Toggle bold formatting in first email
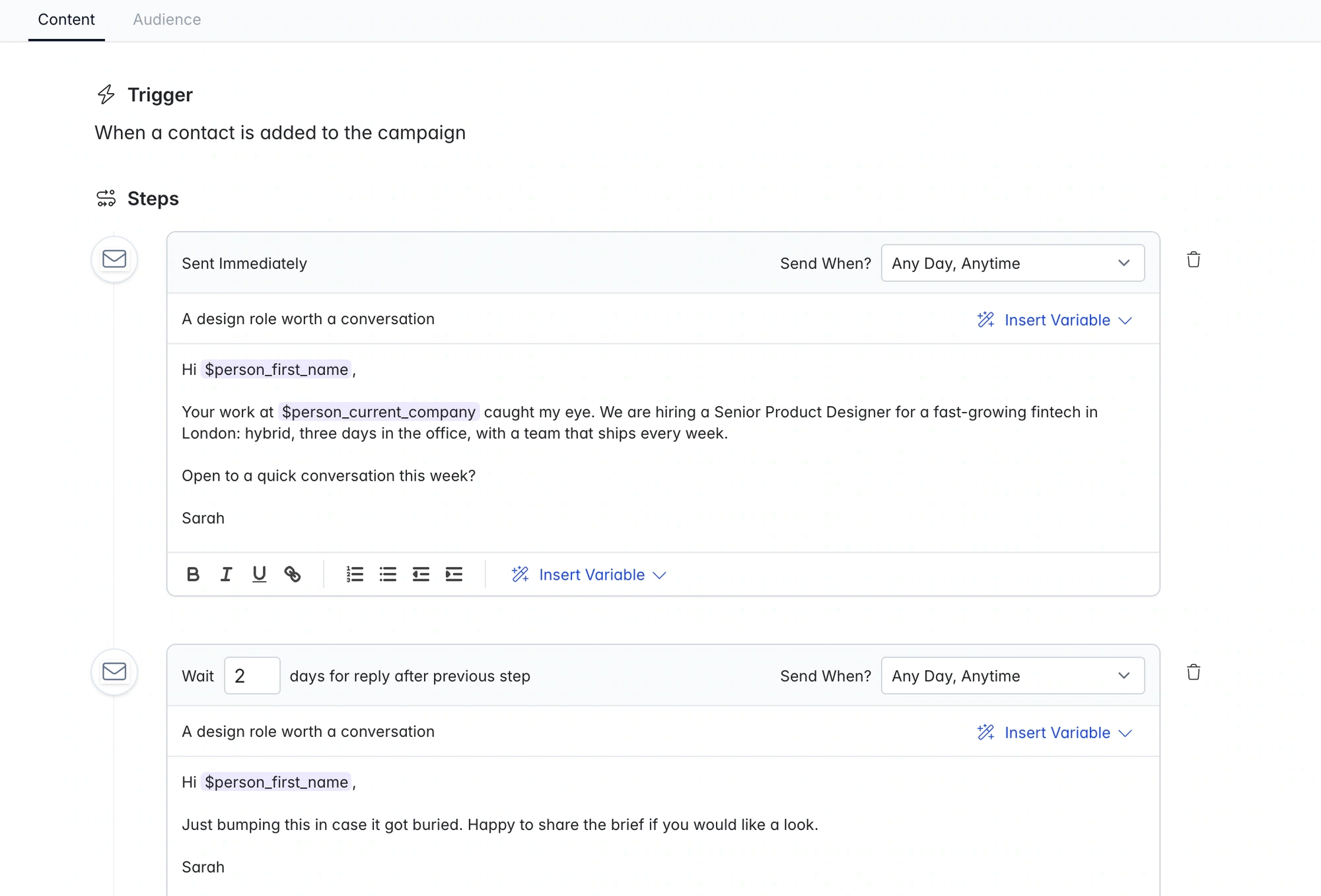1321x896 pixels. tap(193, 574)
